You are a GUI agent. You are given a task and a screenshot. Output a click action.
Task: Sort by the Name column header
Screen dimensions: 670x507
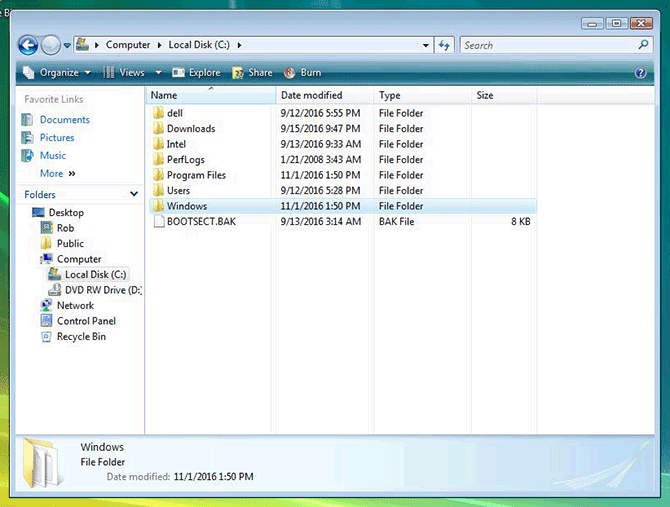211,95
